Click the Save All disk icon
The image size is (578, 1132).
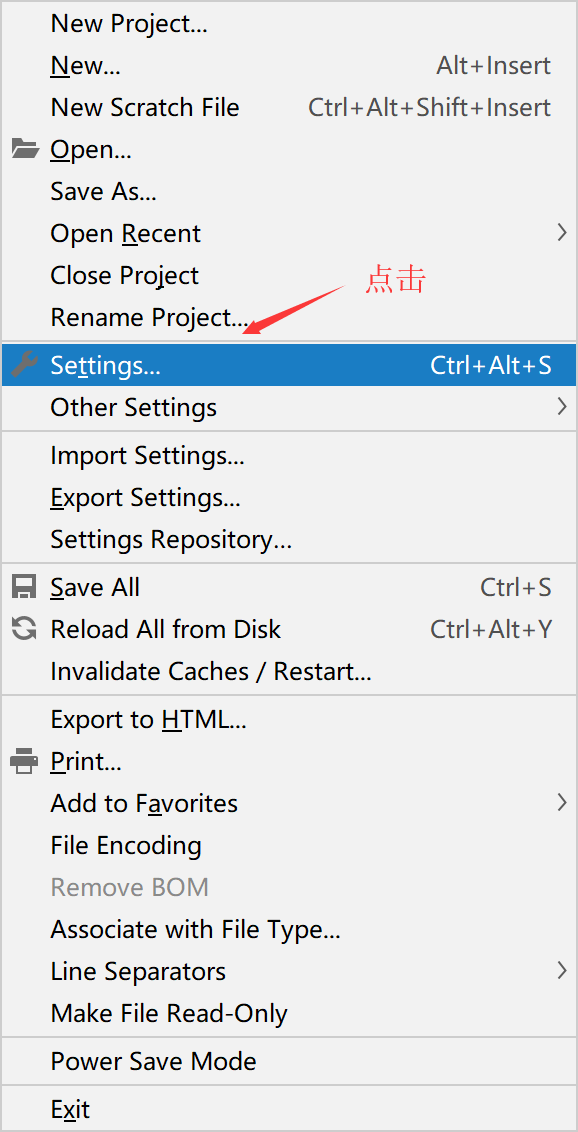pyautogui.click(x=24, y=586)
